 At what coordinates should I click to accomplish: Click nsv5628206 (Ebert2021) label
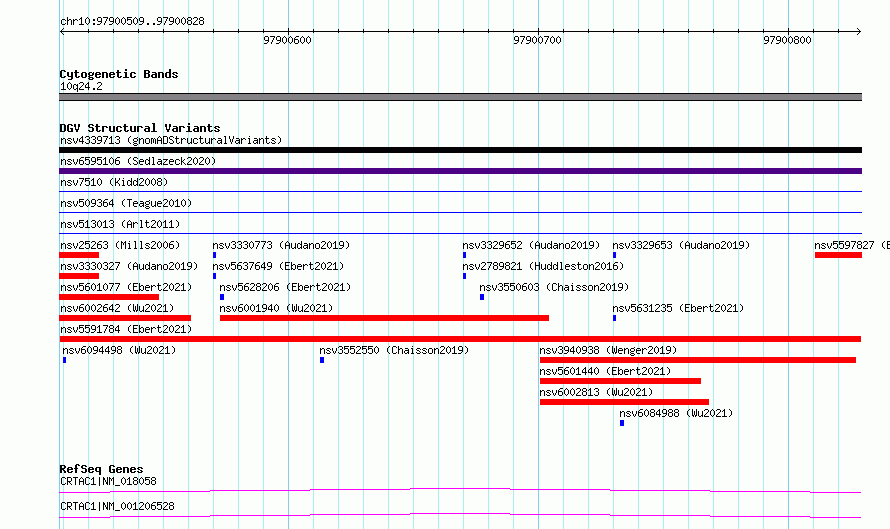pyautogui.click(x=285, y=287)
